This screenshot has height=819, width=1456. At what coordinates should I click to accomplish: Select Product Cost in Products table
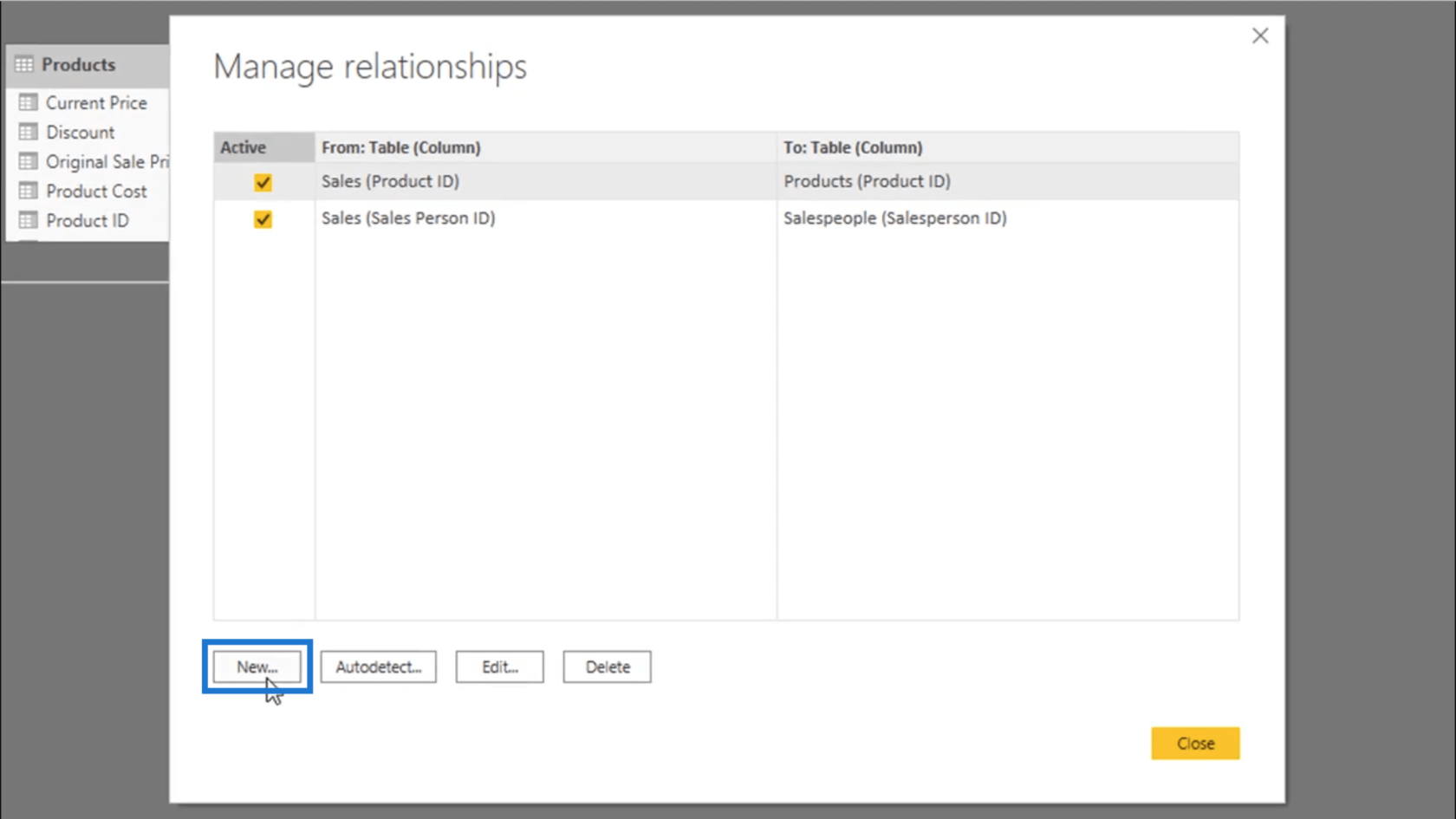point(96,191)
